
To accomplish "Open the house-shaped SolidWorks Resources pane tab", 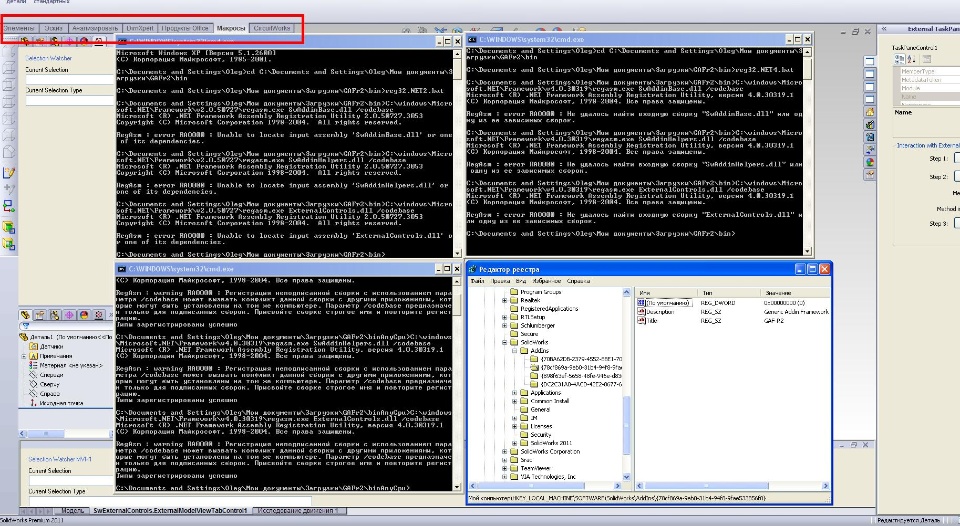I will pyautogui.click(x=869, y=111).
